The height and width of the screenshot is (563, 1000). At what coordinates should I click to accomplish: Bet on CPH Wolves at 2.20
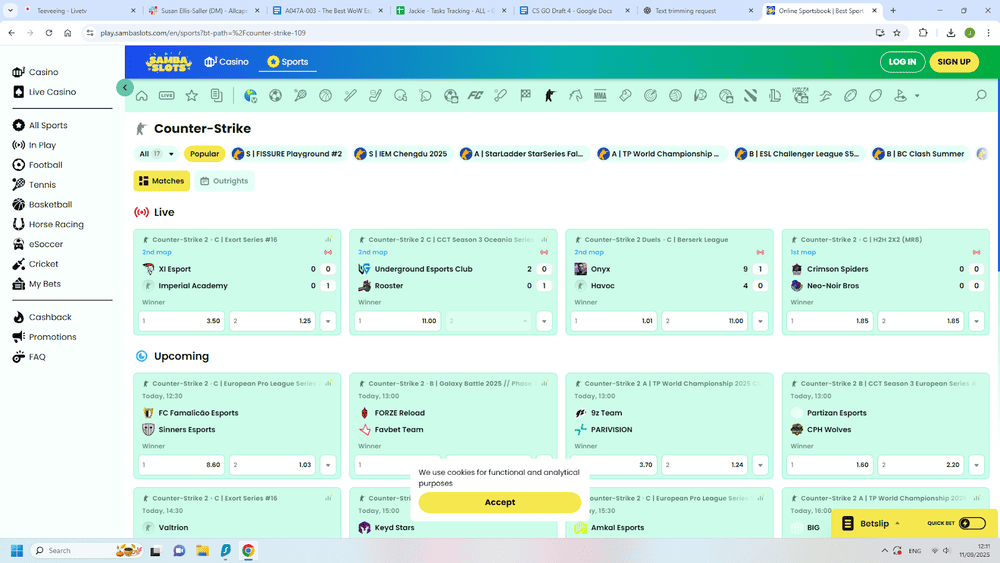[x=921, y=465]
